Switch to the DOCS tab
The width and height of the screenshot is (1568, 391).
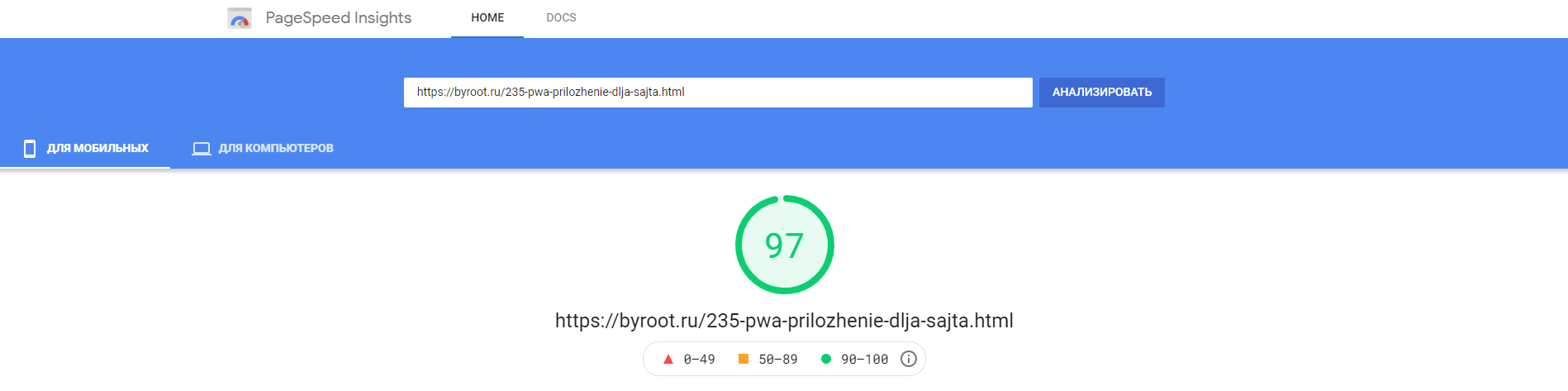coord(561,17)
